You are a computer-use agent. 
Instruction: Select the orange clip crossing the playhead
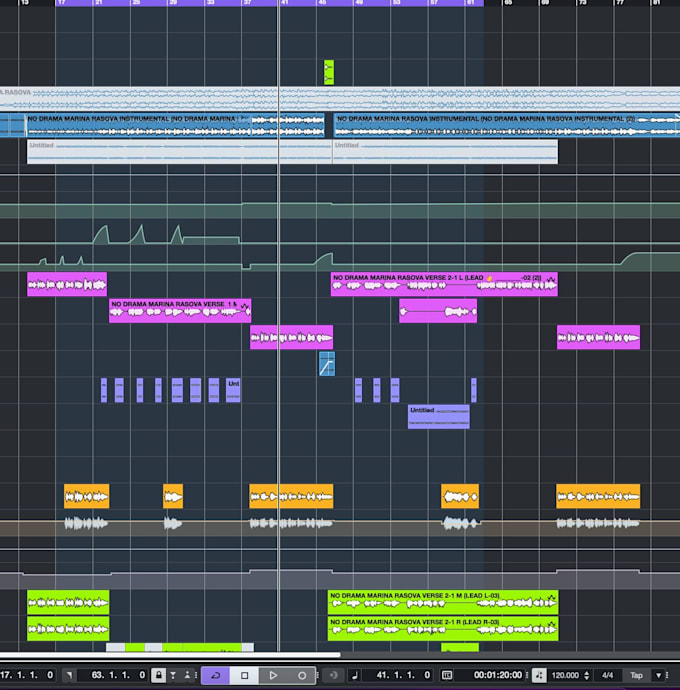tap(291, 496)
